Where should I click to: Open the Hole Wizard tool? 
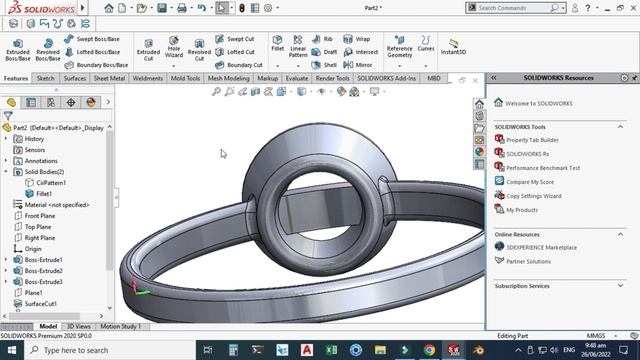click(173, 47)
